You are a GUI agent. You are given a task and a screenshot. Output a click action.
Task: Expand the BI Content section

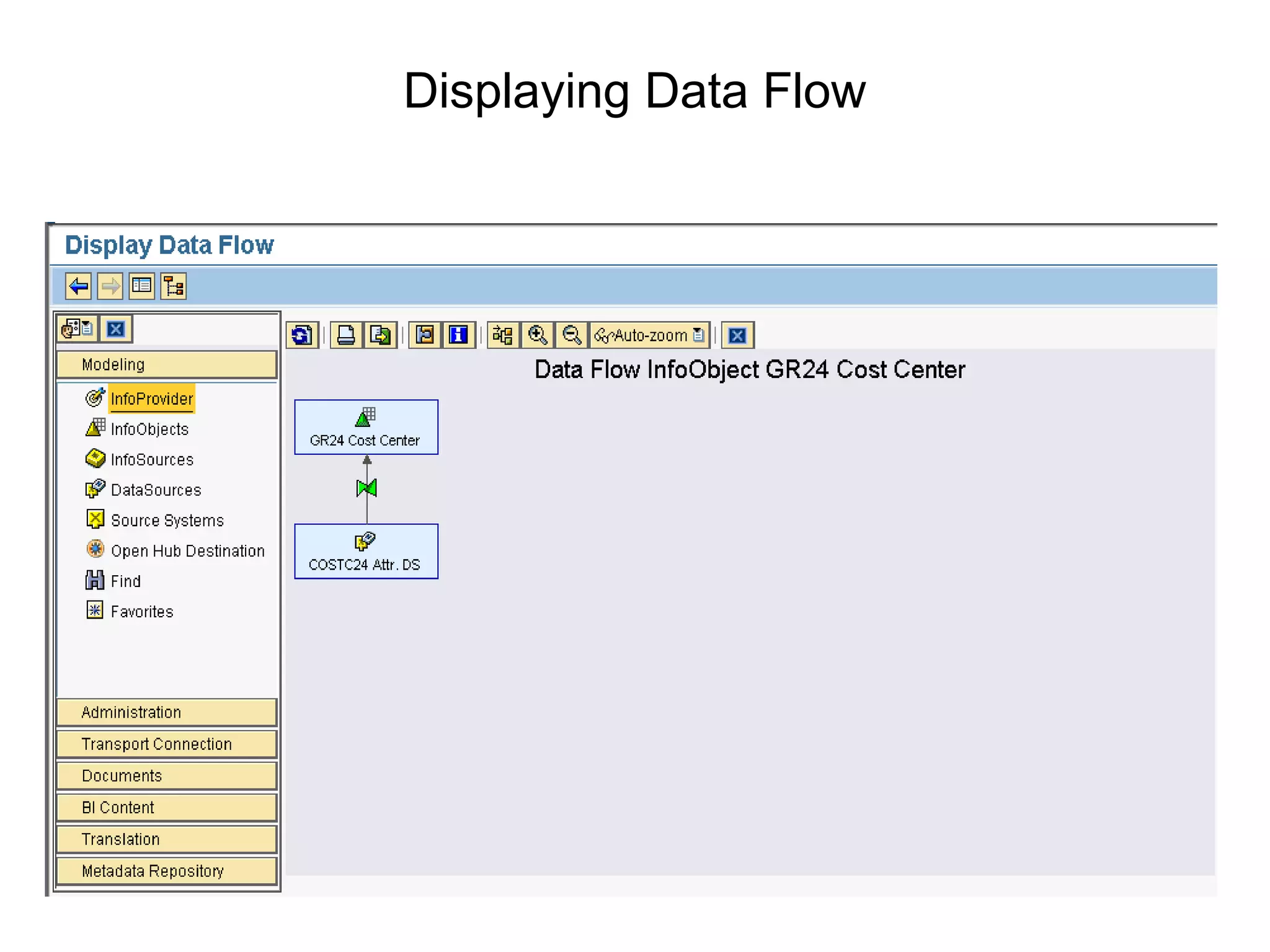click(166, 807)
